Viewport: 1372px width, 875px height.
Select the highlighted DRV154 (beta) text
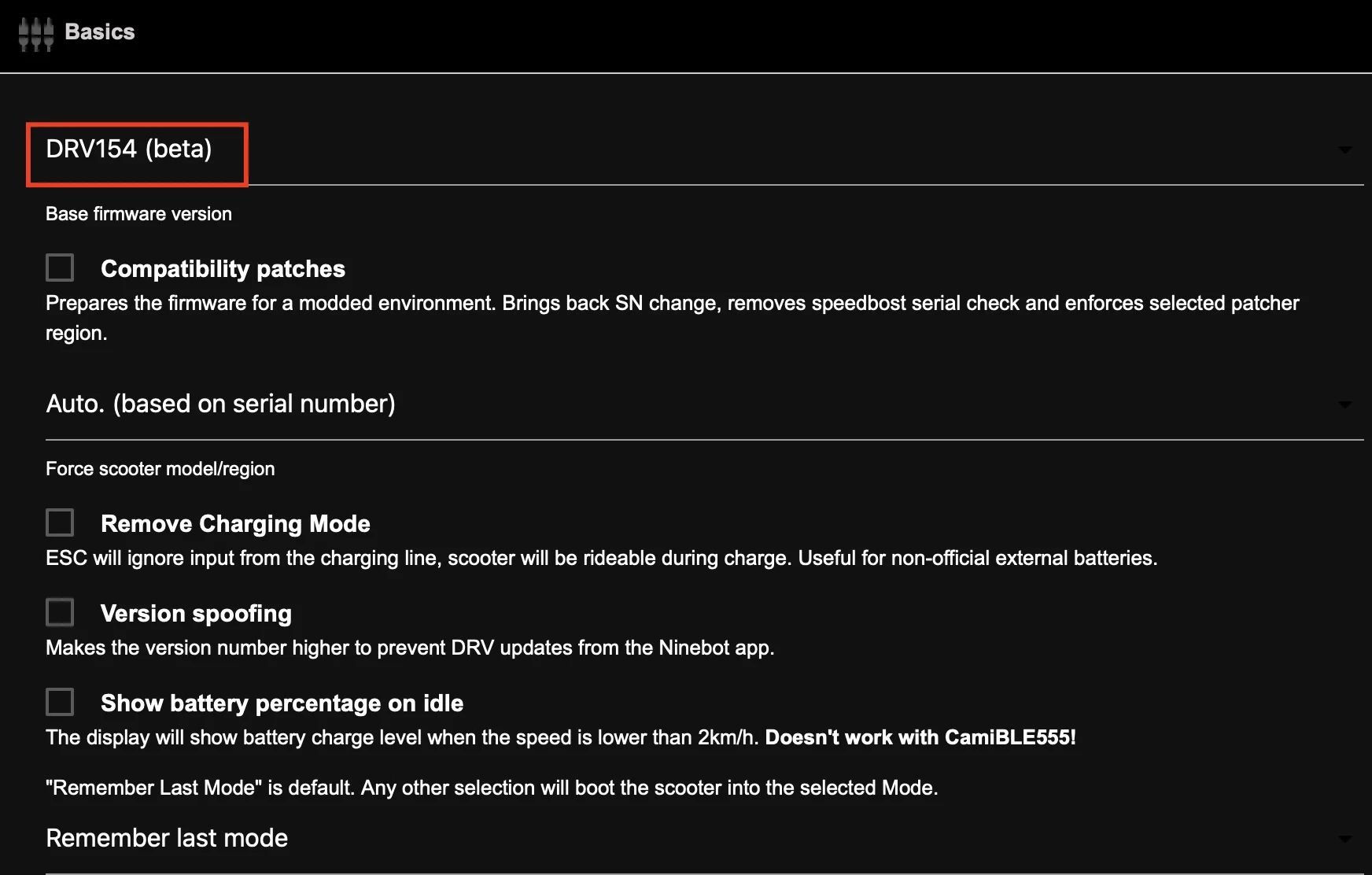coord(130,150)
